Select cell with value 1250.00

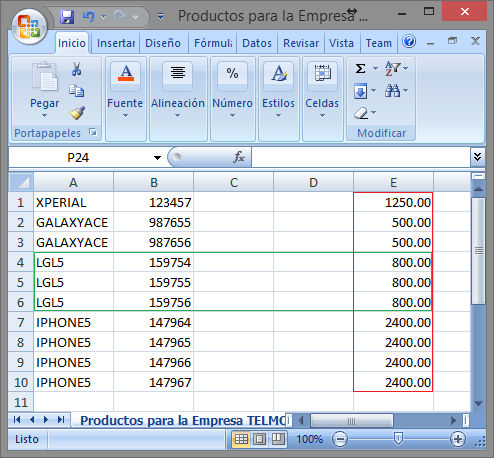click(x=393, y=202)
